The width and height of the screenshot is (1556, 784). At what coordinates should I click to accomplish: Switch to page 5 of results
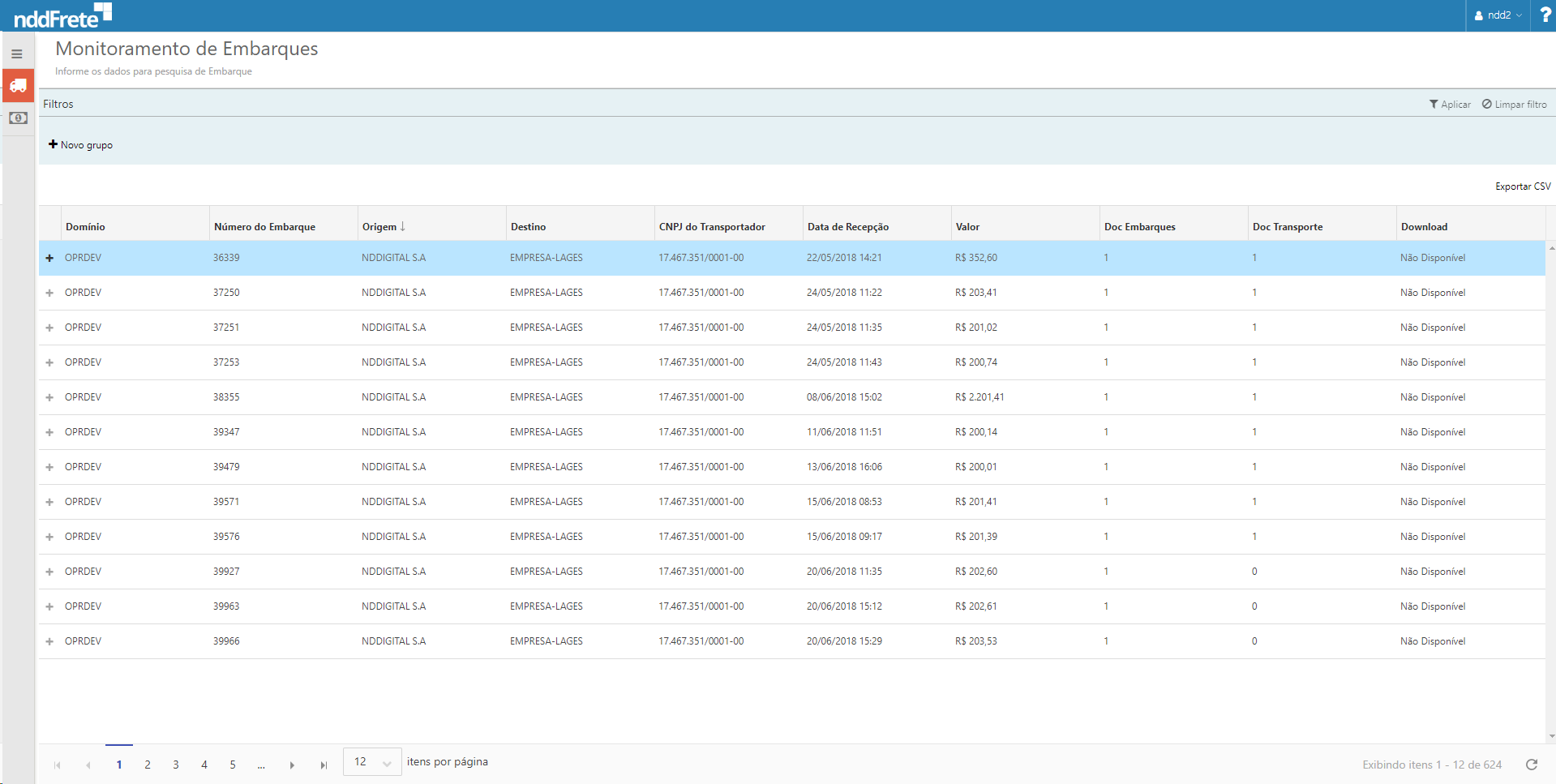233,765
